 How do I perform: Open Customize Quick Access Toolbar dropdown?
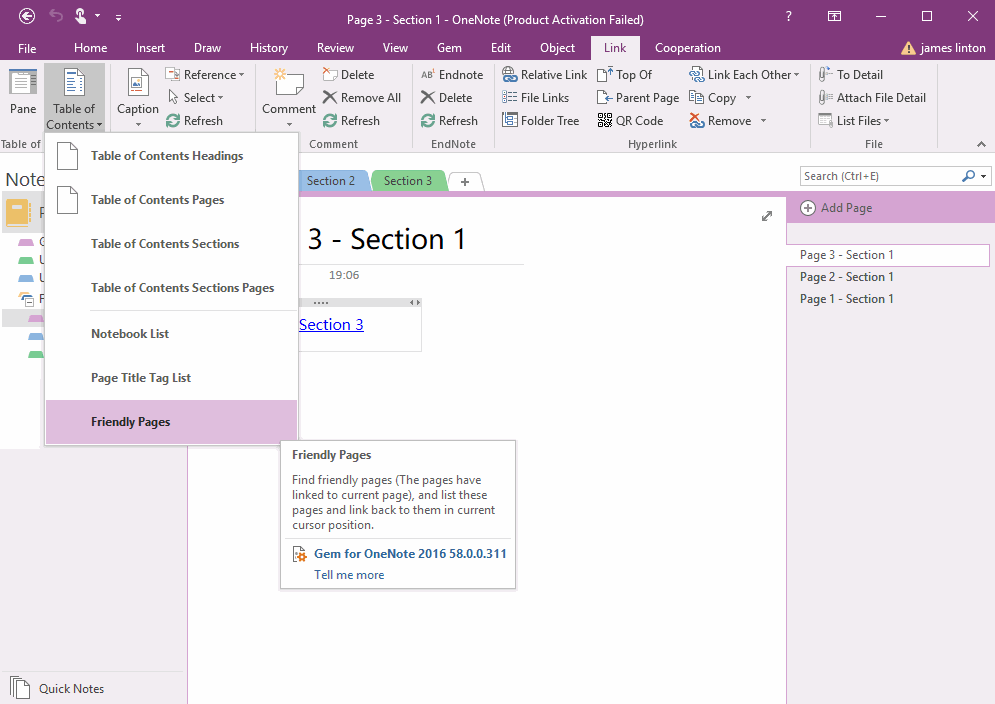coord(118,17)
